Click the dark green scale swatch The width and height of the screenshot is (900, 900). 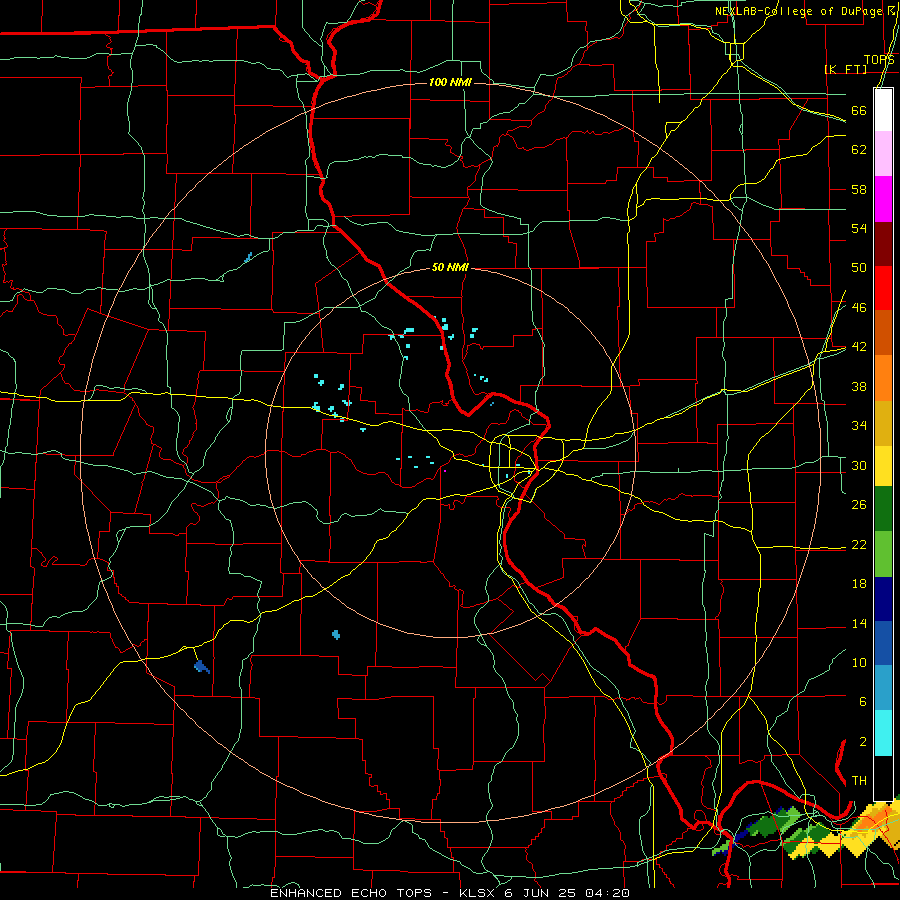pyautogui.click(x=883, y=508)
